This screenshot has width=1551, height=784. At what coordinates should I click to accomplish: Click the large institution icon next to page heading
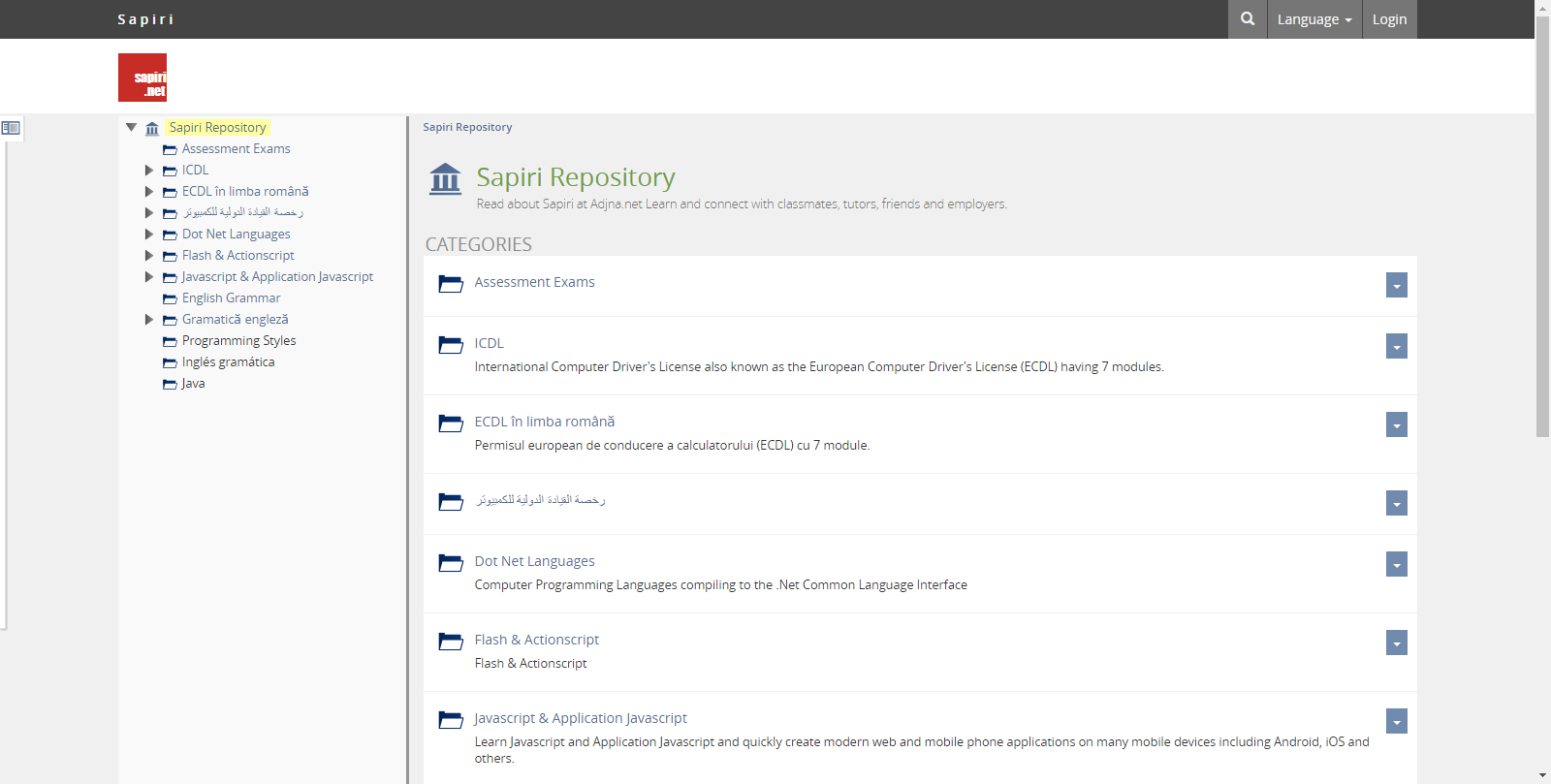[446, 179]
